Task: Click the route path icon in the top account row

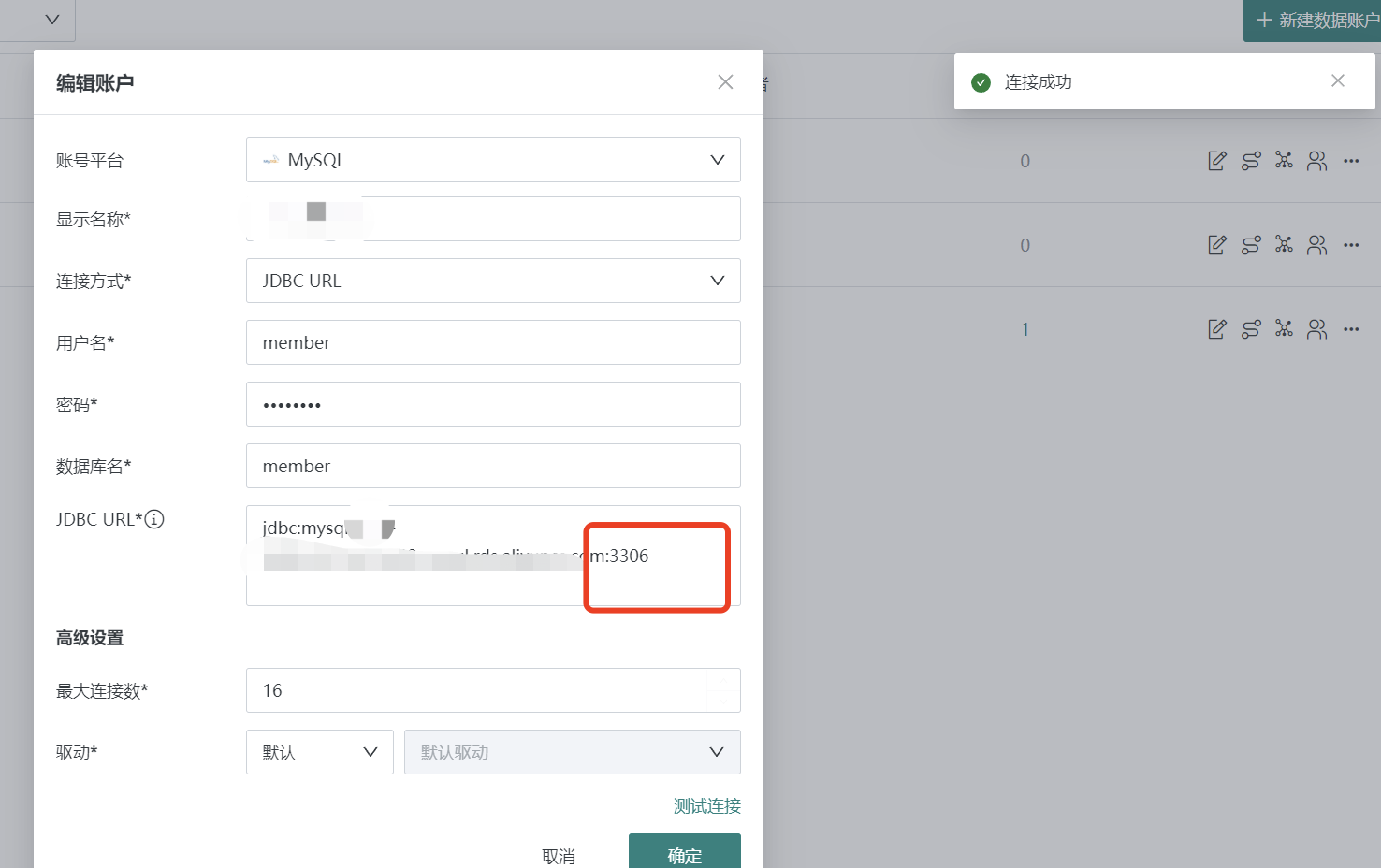Action: tap(1251, 161)
